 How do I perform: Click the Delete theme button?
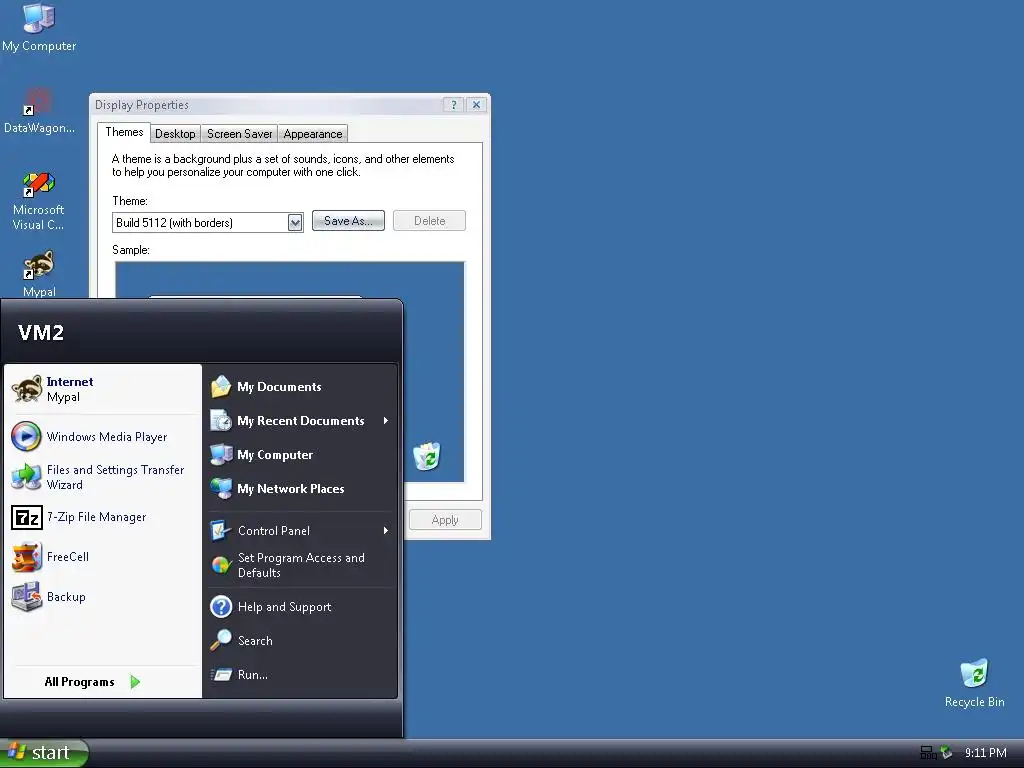coord(429,221)
